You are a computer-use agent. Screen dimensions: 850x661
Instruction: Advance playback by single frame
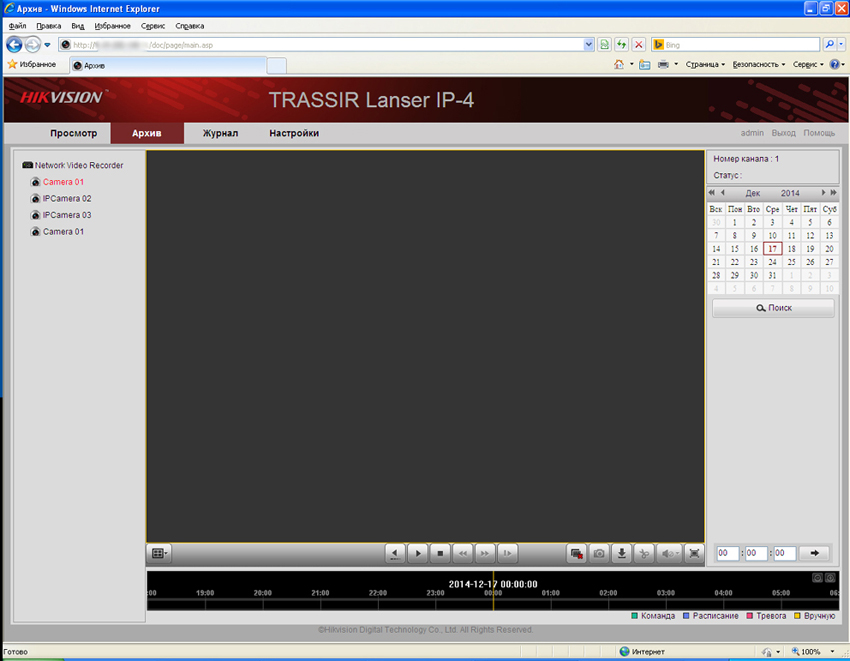[x=507, y=553]
